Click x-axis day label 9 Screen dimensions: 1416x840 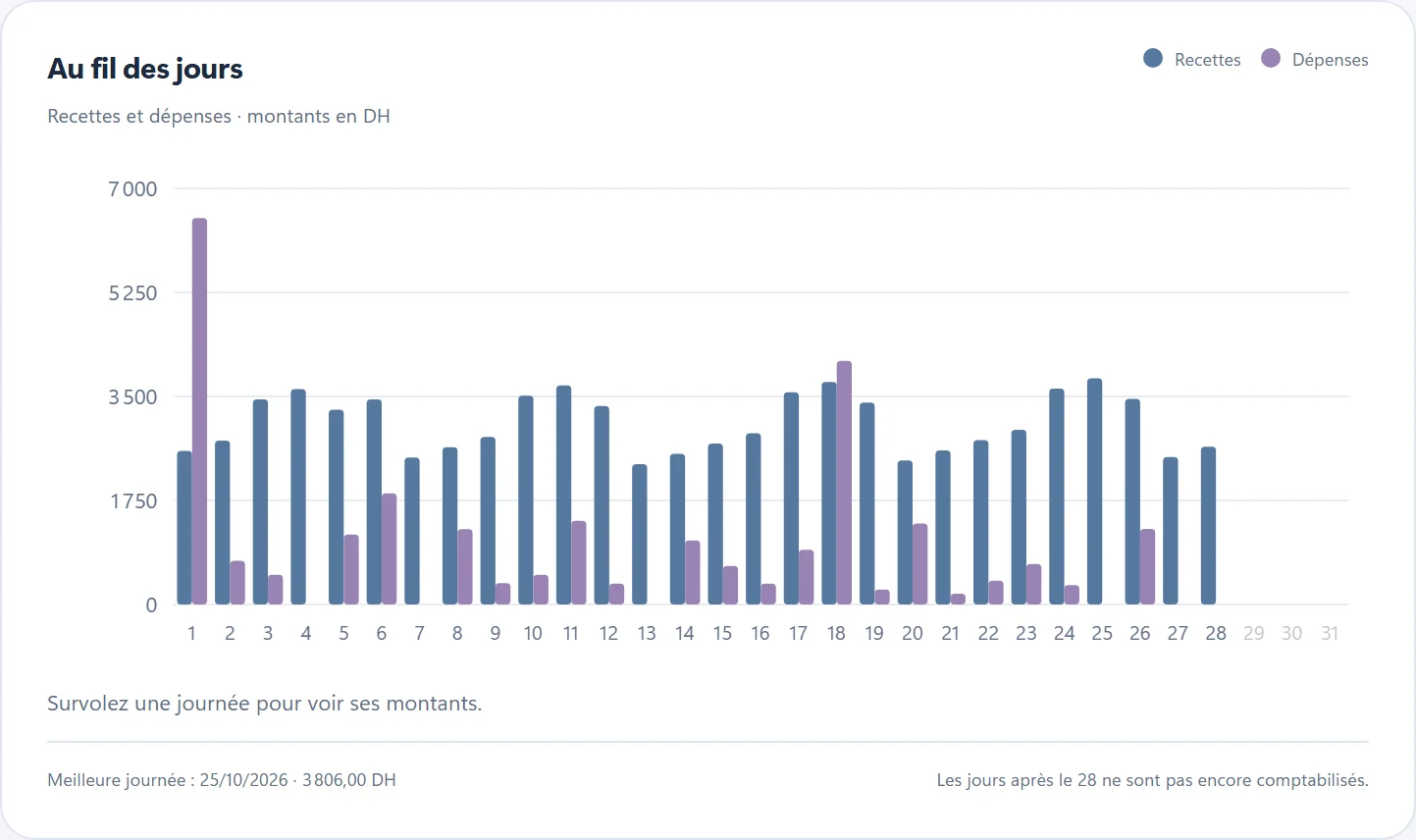496,633
